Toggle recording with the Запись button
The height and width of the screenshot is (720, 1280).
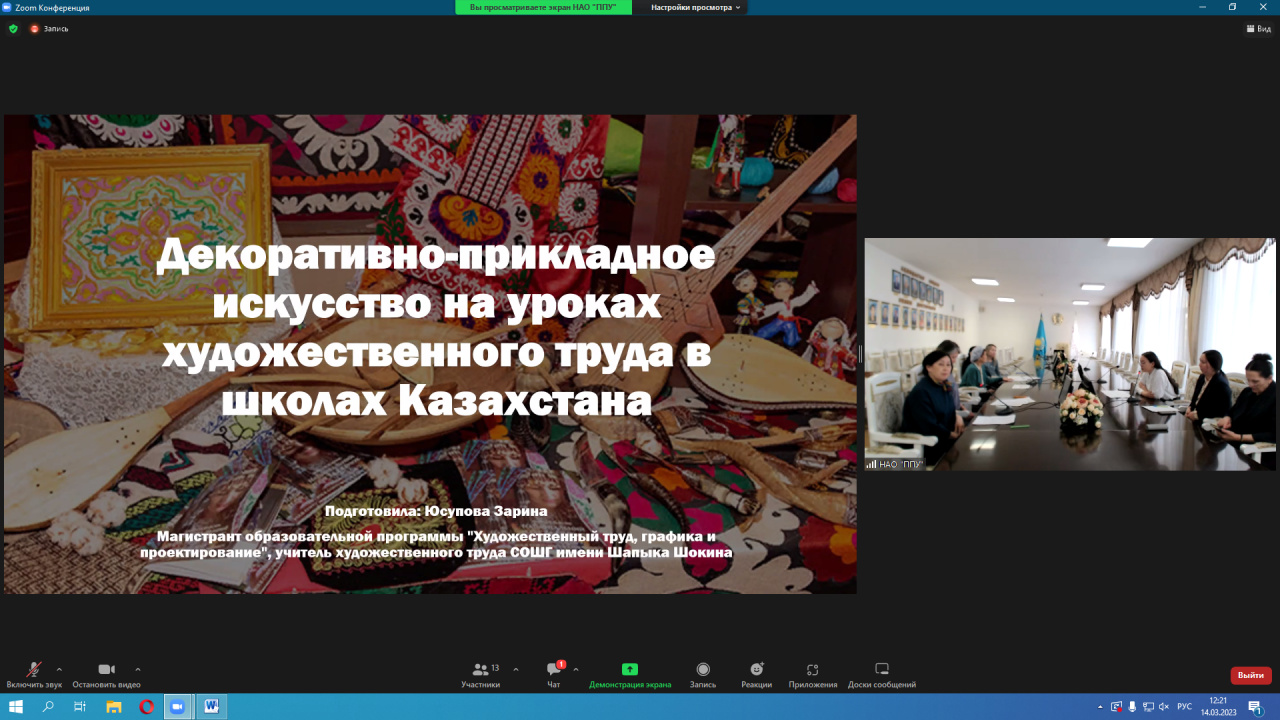pos(703,671)
